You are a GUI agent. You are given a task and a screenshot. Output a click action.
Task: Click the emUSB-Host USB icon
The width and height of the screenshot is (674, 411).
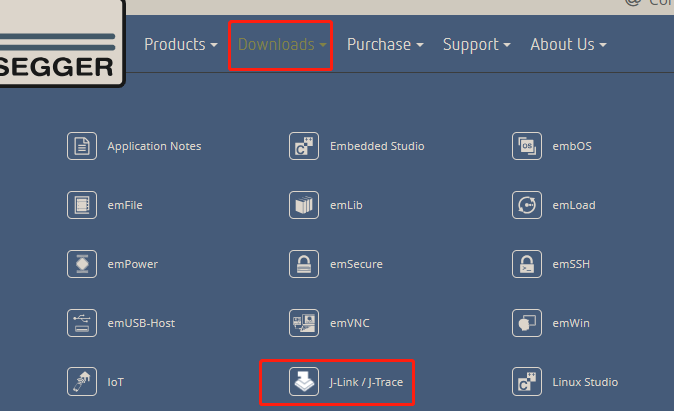point(82,323)
